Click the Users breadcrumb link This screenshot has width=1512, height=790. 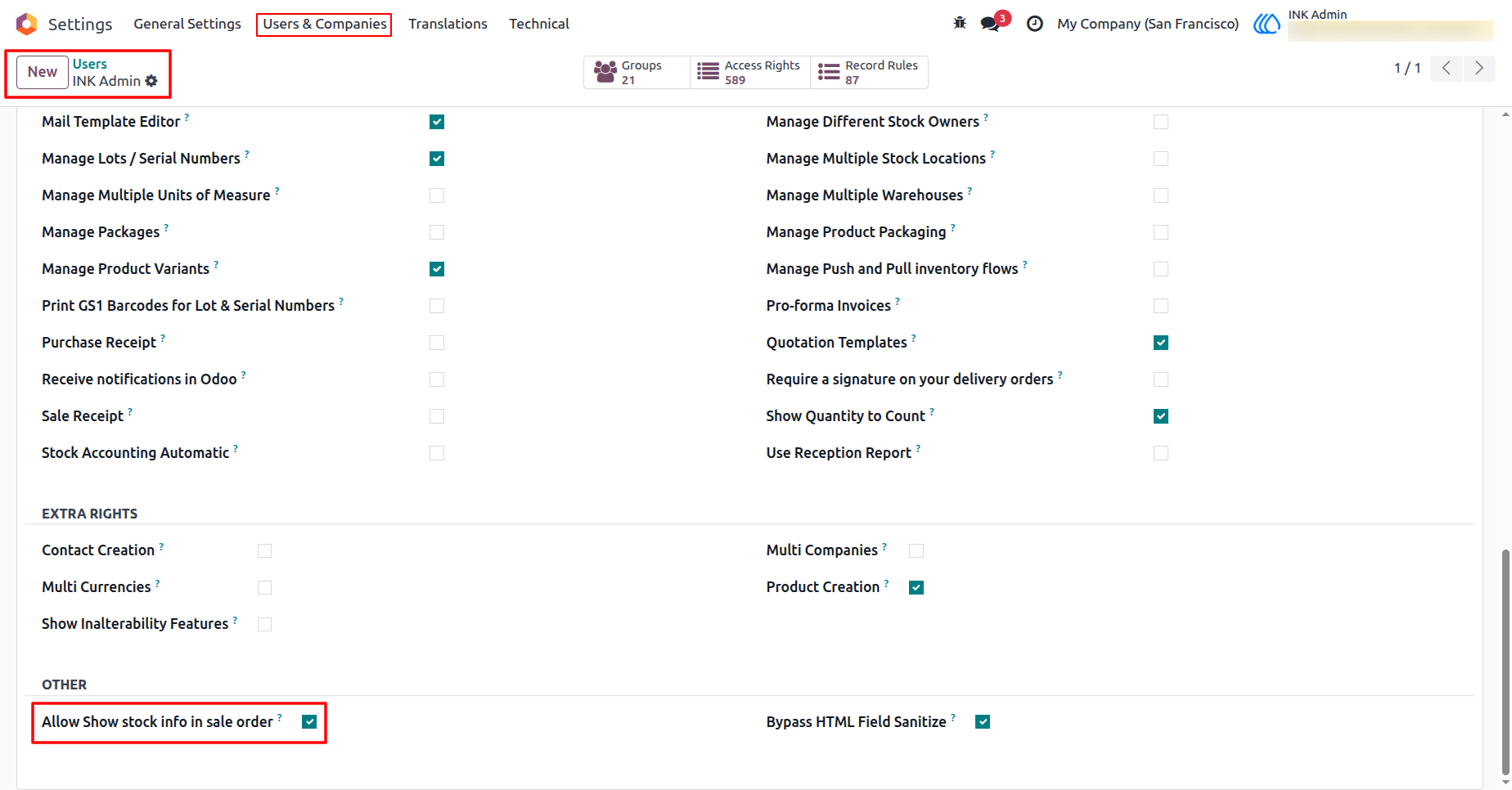pos(90,64)
